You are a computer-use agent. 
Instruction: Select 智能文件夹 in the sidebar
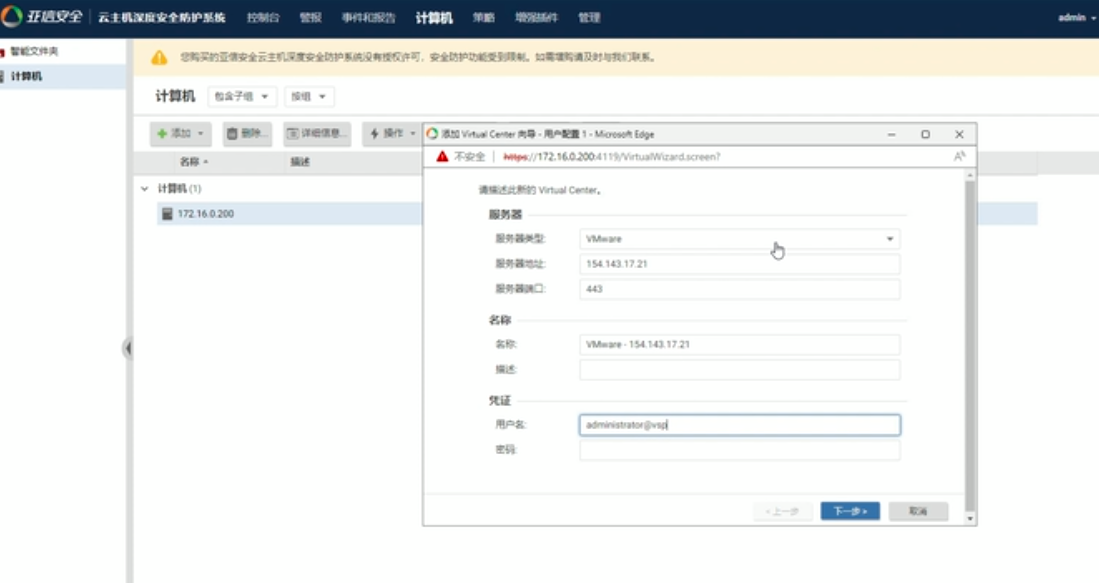pyautogui.click(x=34, y=51)
